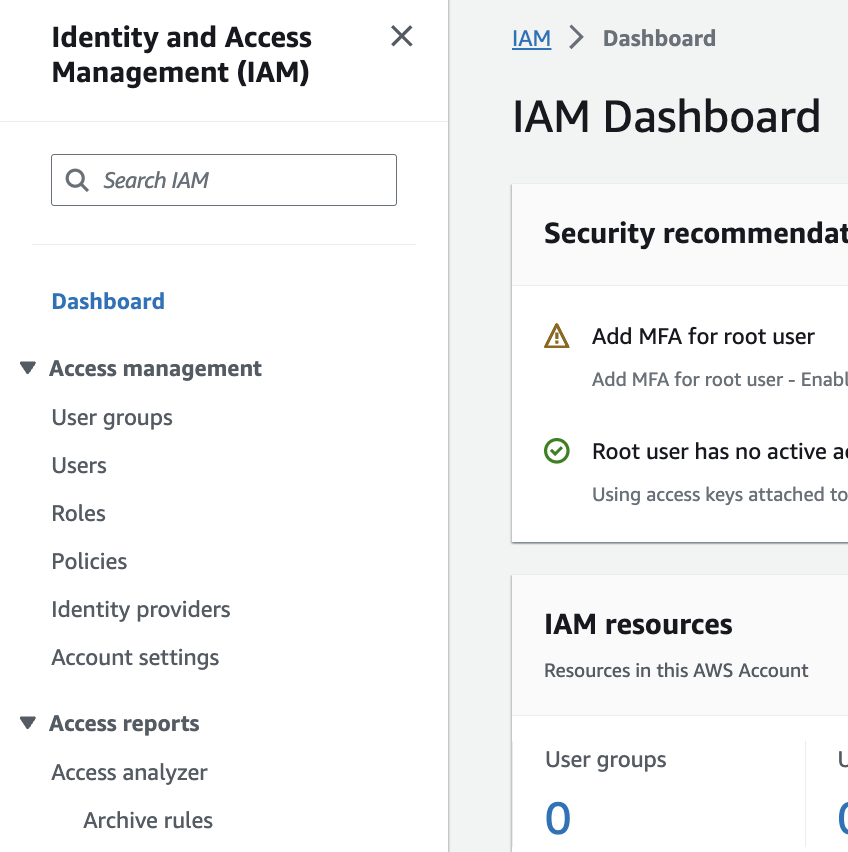848x852 pixels.
Task: Click the magnifier icon in Search IAM
Action: coord(77,180)
